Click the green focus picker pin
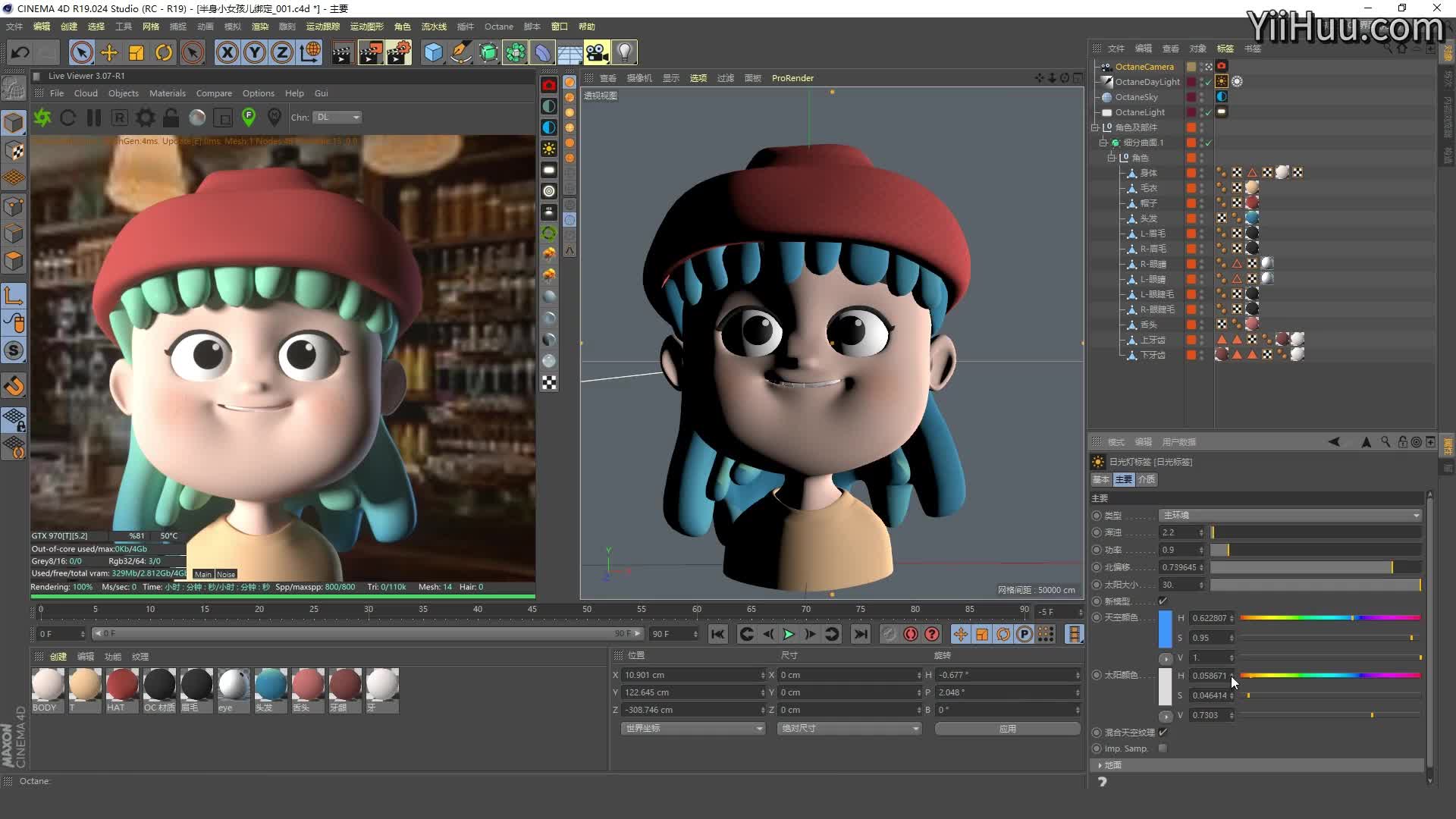The width and height of the screenshot is (1456, 819). pos(249,117)
